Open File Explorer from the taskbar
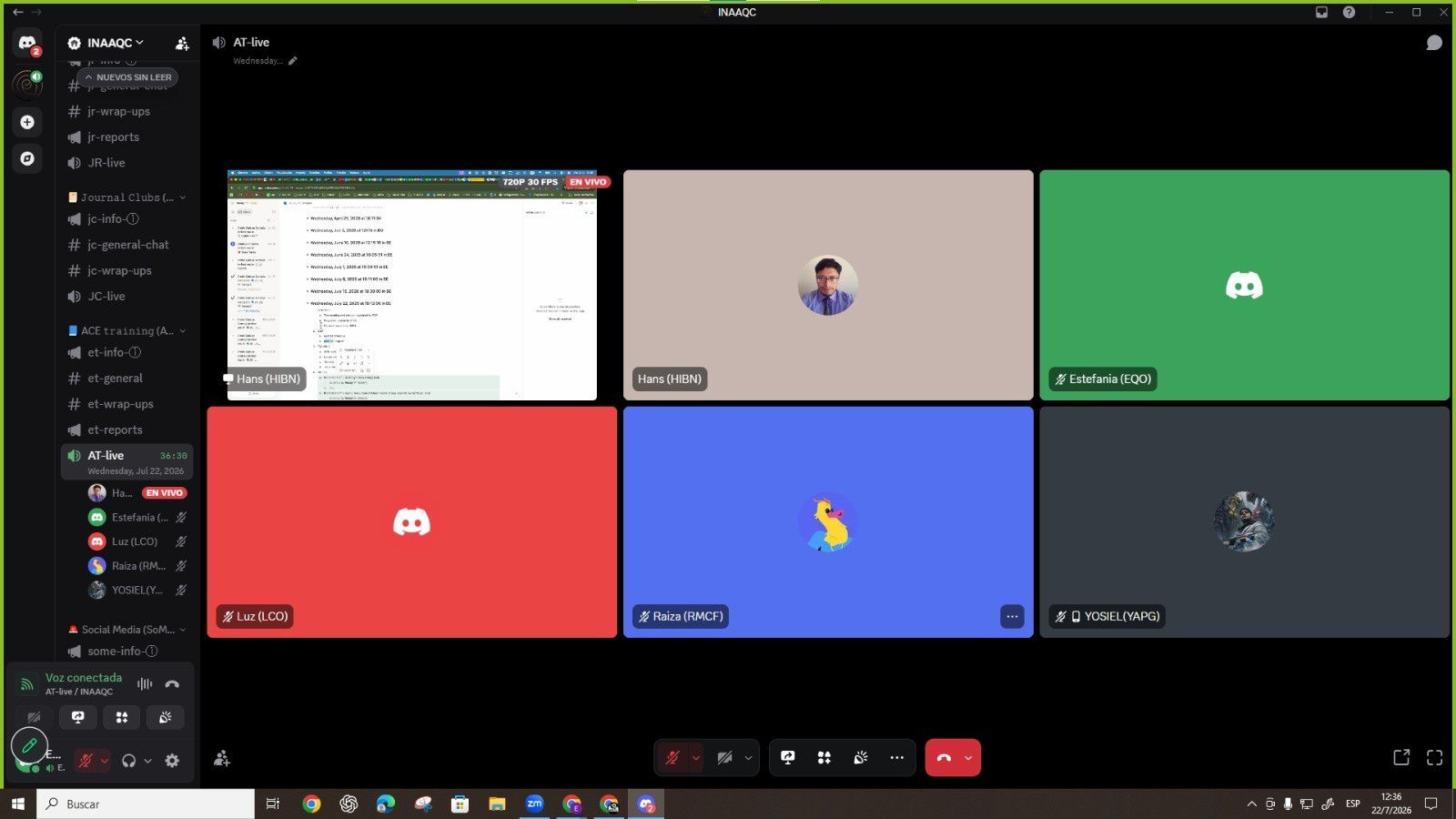 (497, 804)
